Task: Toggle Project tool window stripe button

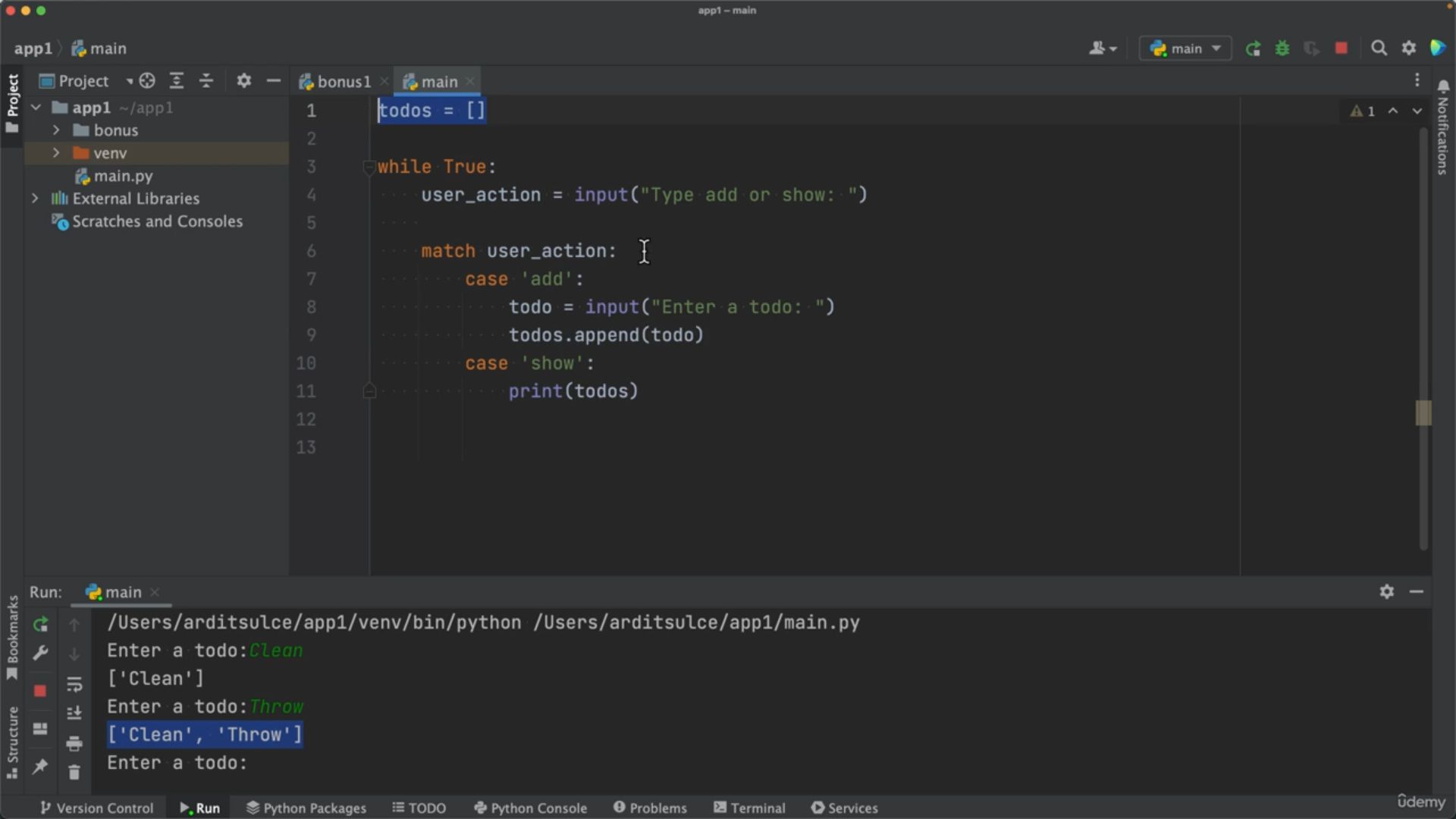Action: click(x=12, y=104)
